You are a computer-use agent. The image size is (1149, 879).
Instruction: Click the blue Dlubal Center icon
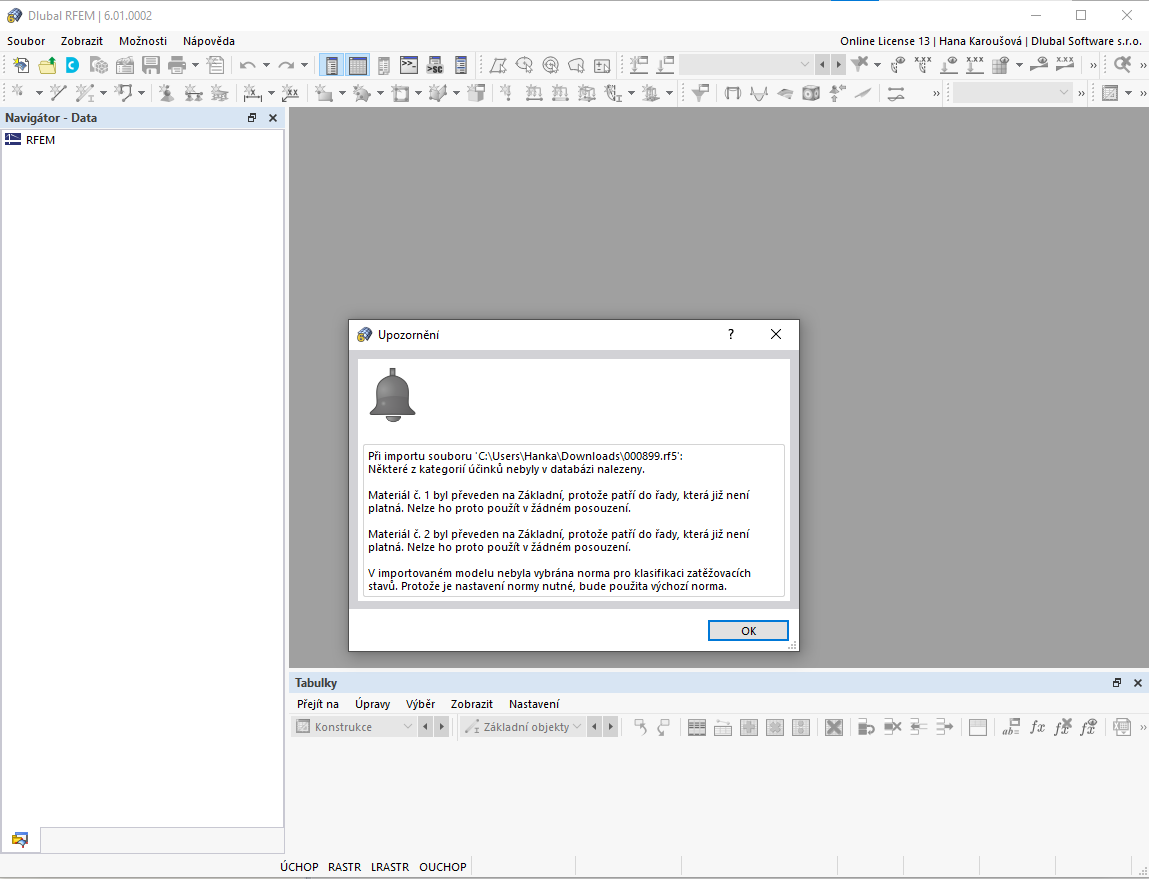[x=73, y=65]
